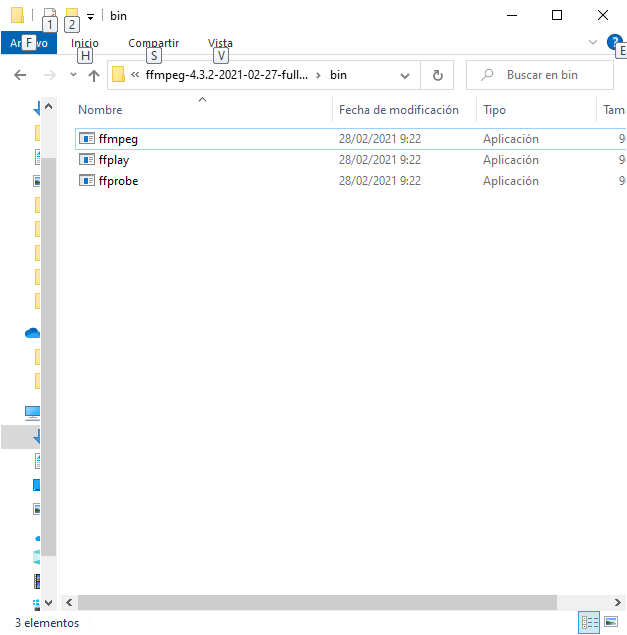Expand the ribbon with the chevron
Screen dimensions: 627x635
coord(593,42)
